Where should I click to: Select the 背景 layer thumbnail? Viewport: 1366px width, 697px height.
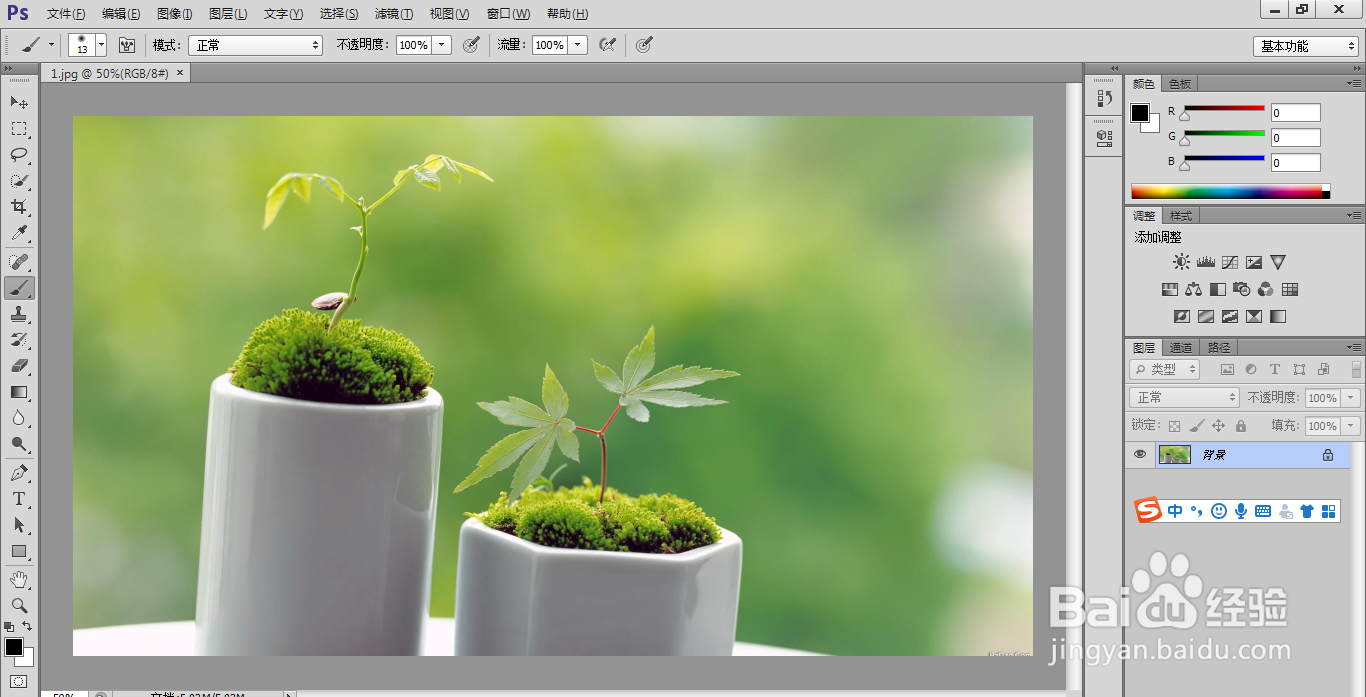coord(1174,454)
